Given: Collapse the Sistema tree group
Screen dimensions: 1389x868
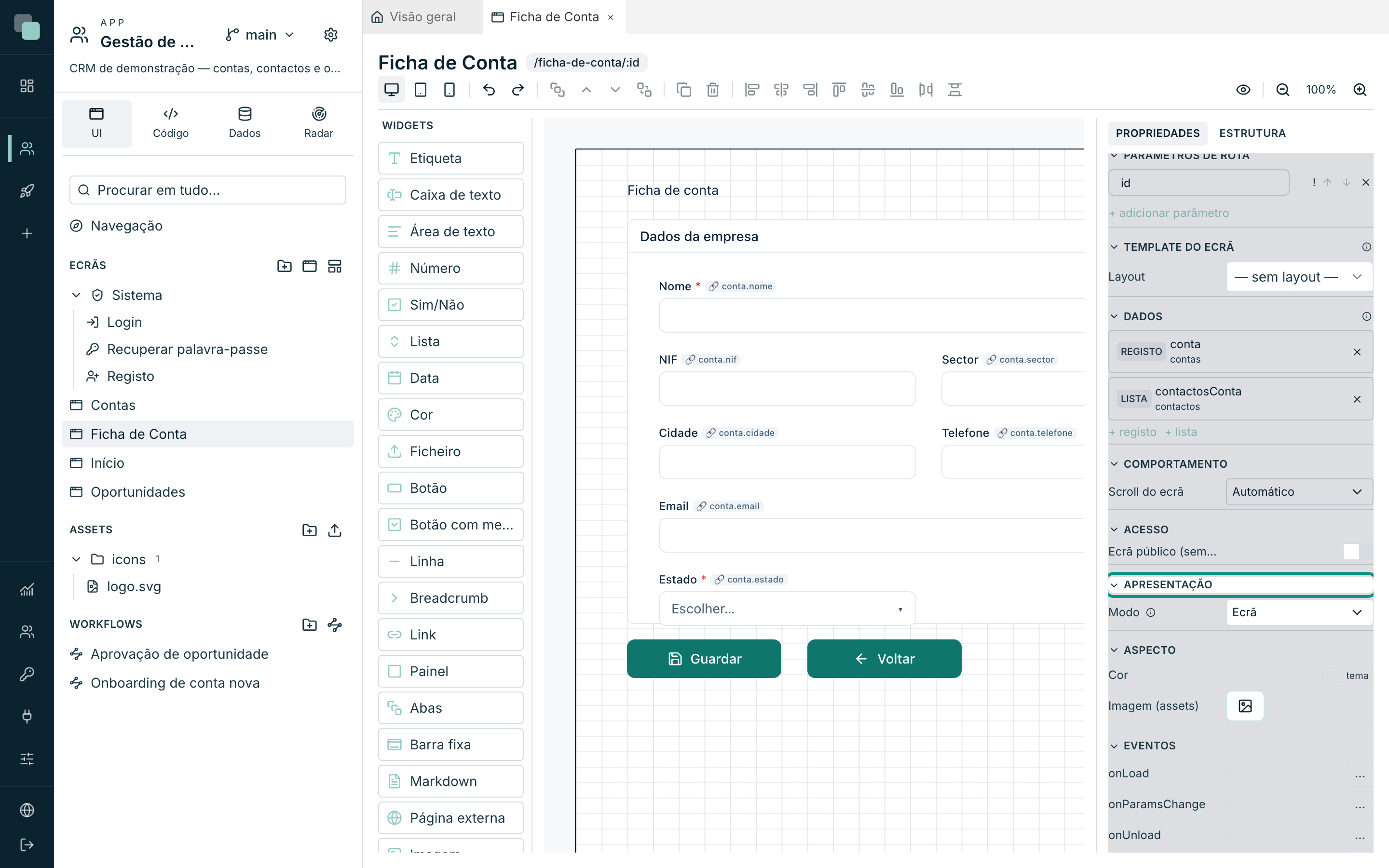Looking at the screenshot, I should [x=76, y=295].
